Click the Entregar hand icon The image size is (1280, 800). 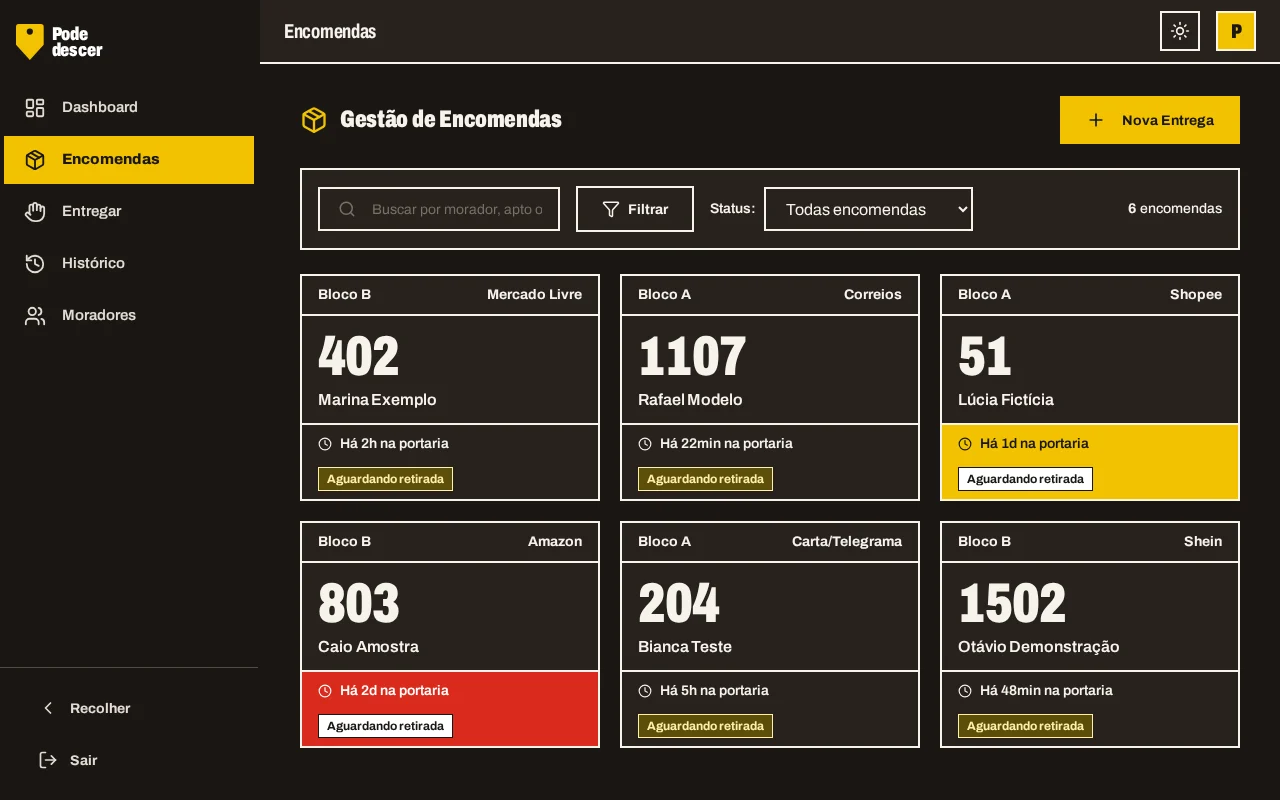pos(35,211)
